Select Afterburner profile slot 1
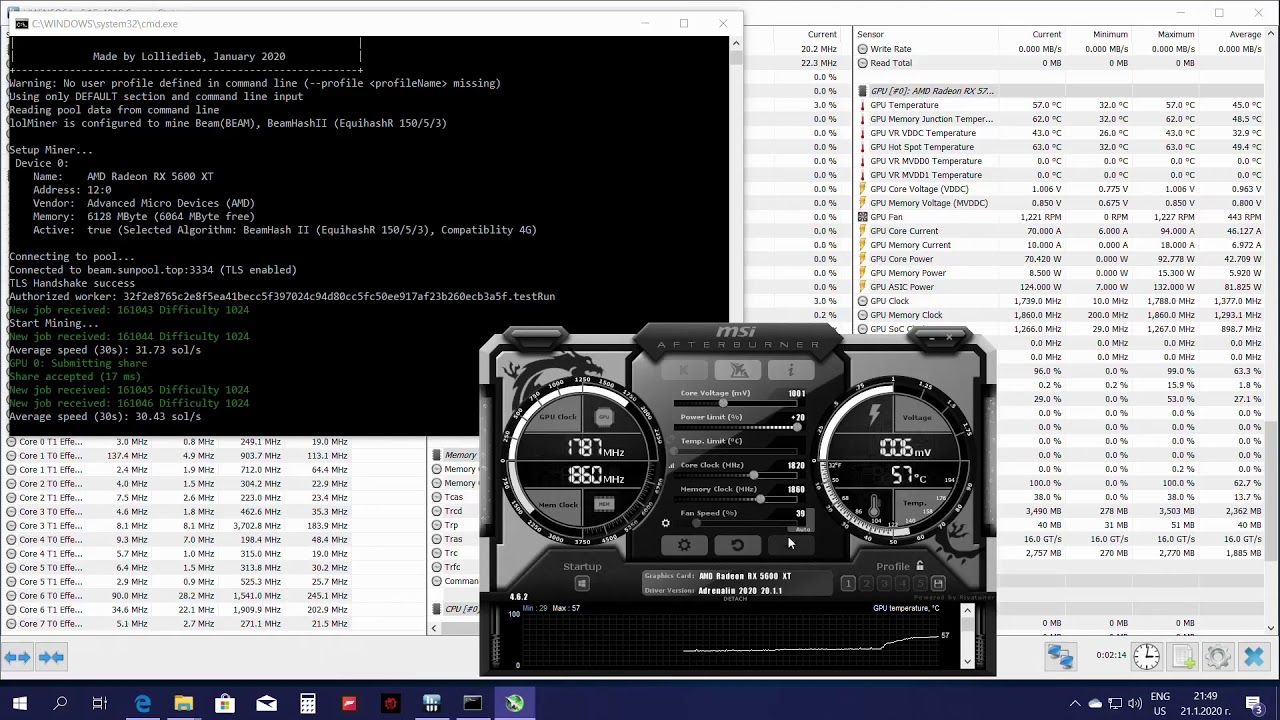Viewport: 1280px width, 720px height. pos(848,584)
